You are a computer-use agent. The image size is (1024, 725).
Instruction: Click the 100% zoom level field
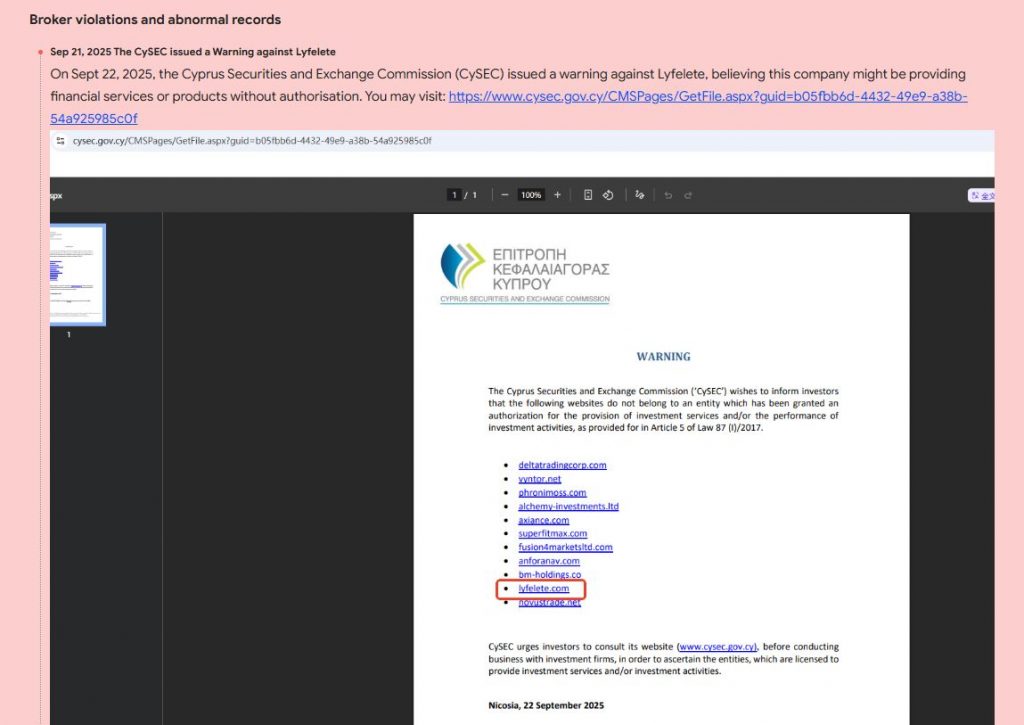531,195
